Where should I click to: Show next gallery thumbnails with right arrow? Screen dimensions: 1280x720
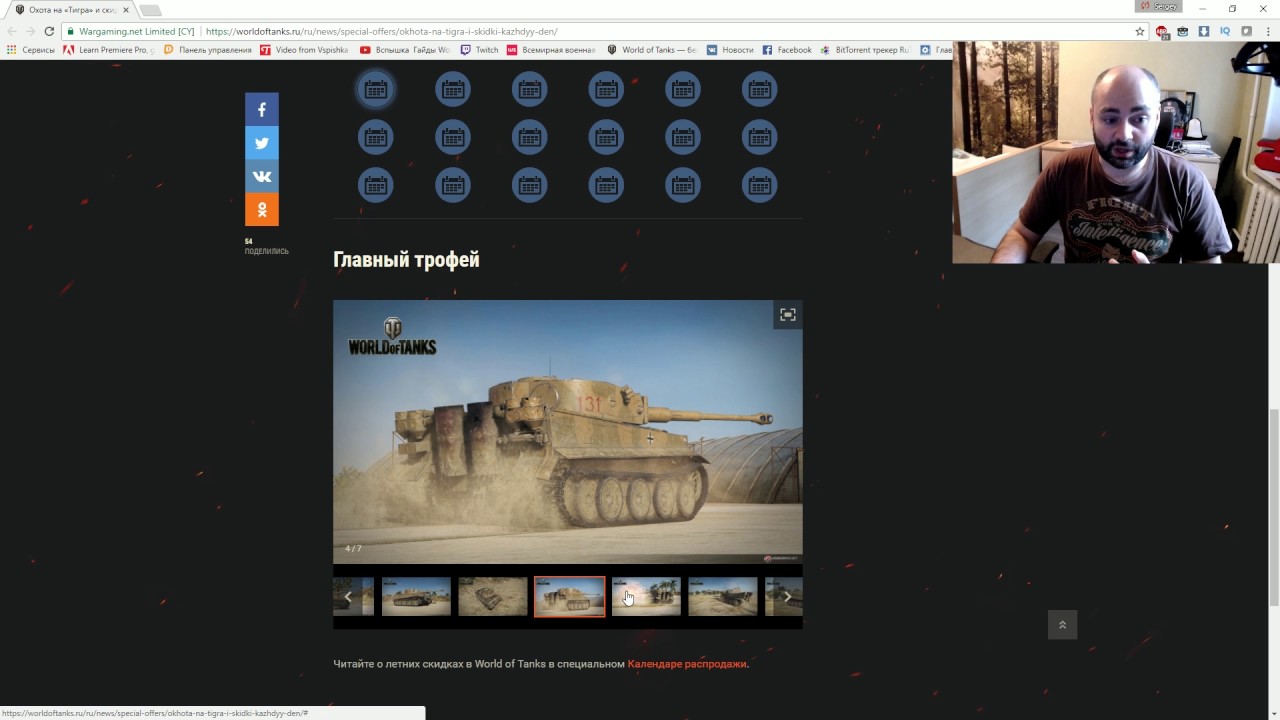(788, 597)
